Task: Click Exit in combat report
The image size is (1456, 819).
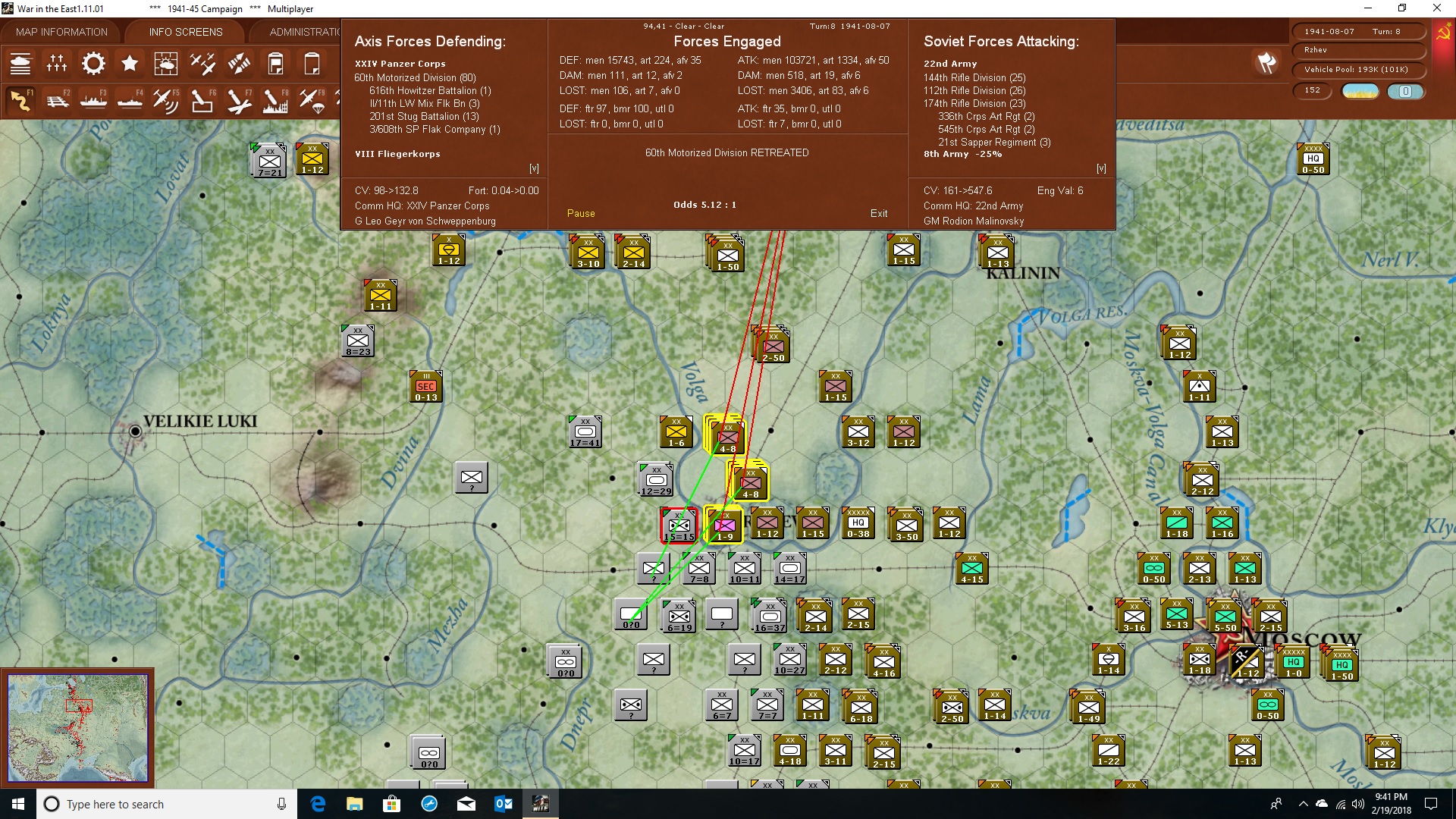Action: pyautogui.click(x=879, y=214)
